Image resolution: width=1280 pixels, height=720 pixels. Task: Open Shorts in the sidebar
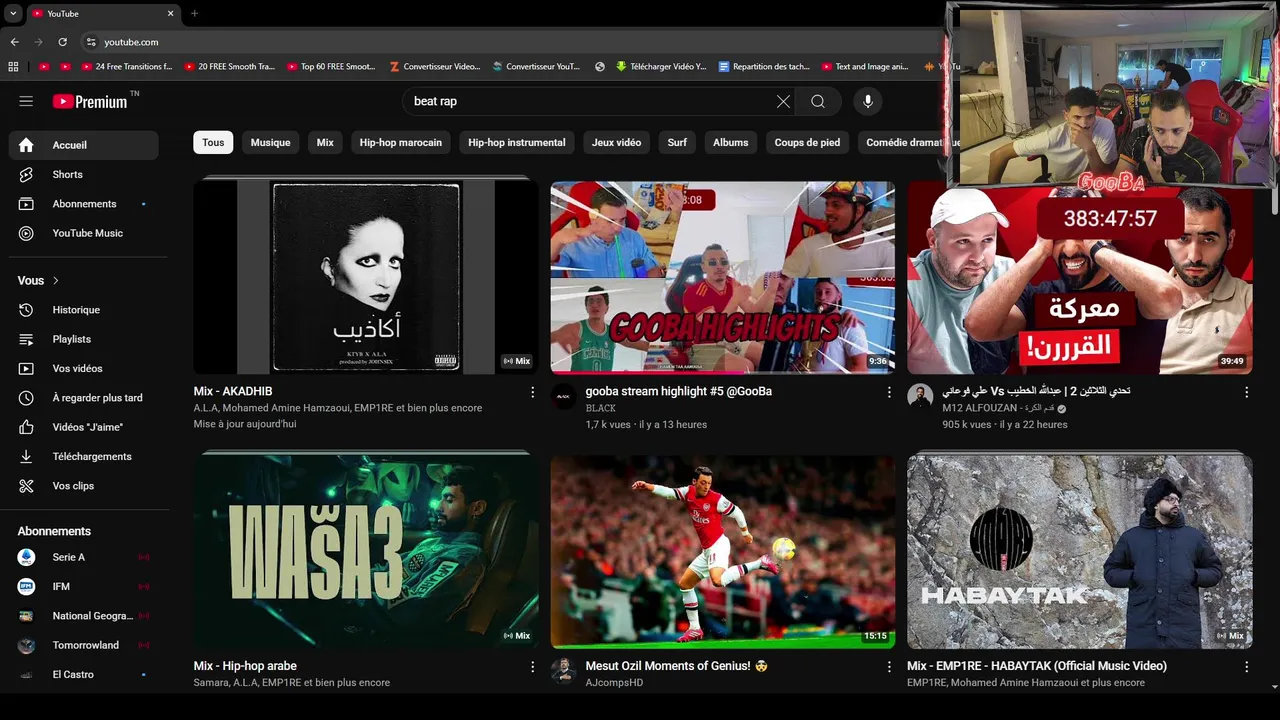[84, 174]
